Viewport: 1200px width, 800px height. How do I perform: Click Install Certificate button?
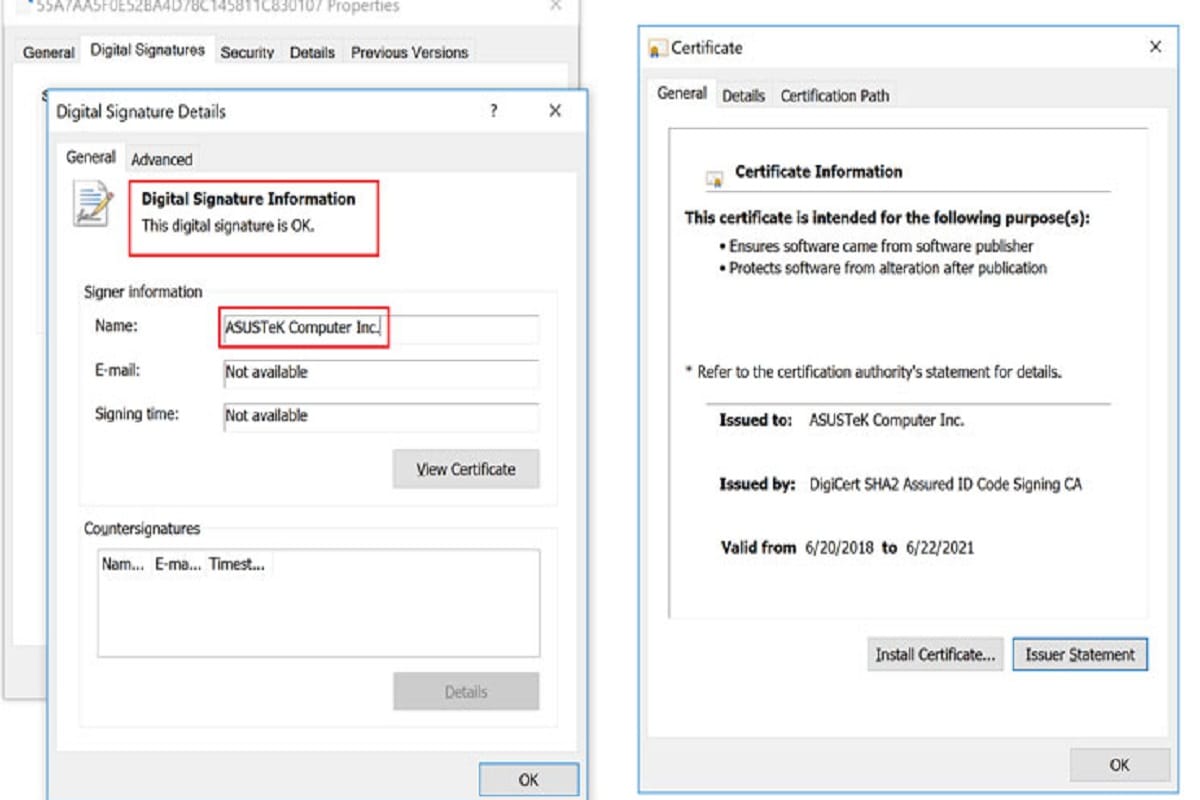coord(935,655)
